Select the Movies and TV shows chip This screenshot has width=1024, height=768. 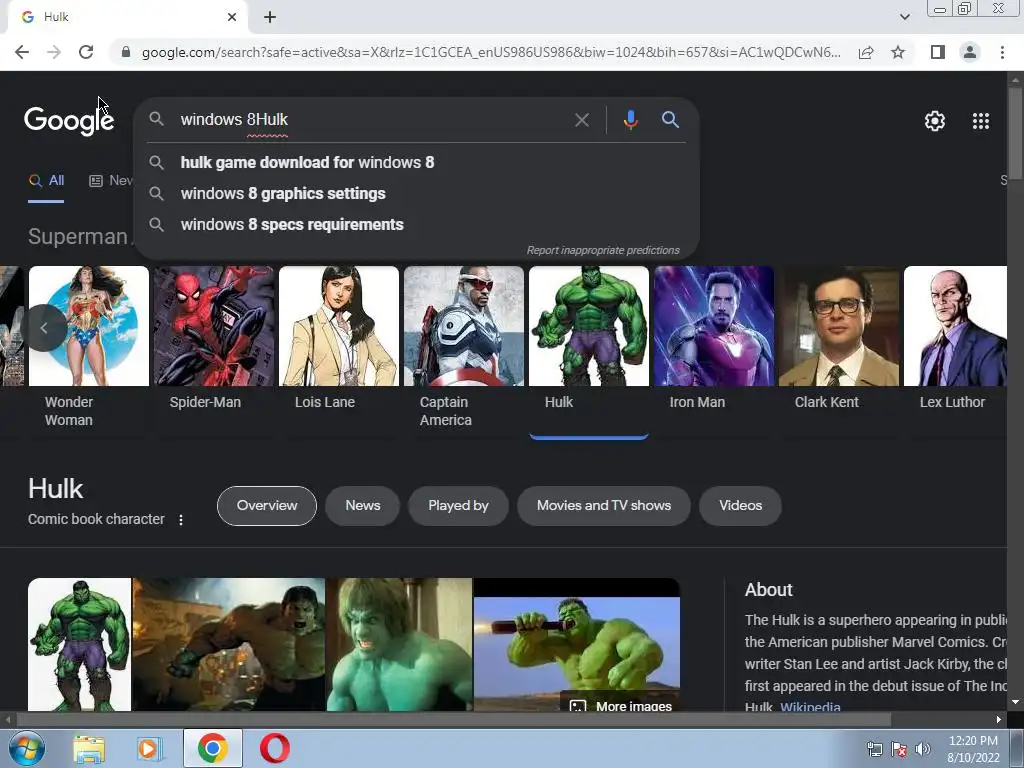tap(603, 505)
